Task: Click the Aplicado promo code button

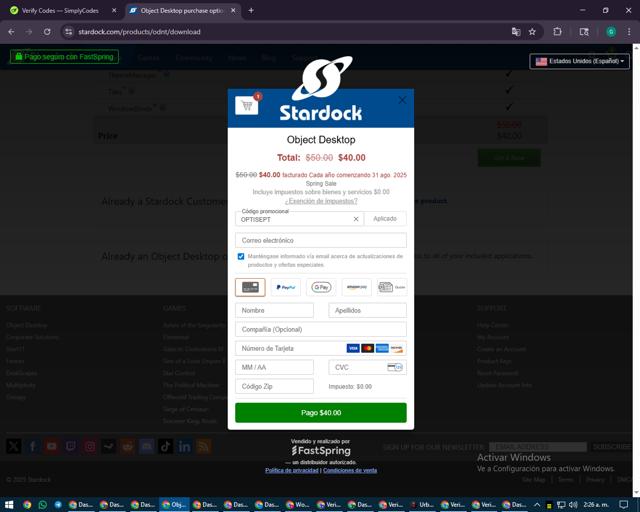Action: [x=385, y=218]
